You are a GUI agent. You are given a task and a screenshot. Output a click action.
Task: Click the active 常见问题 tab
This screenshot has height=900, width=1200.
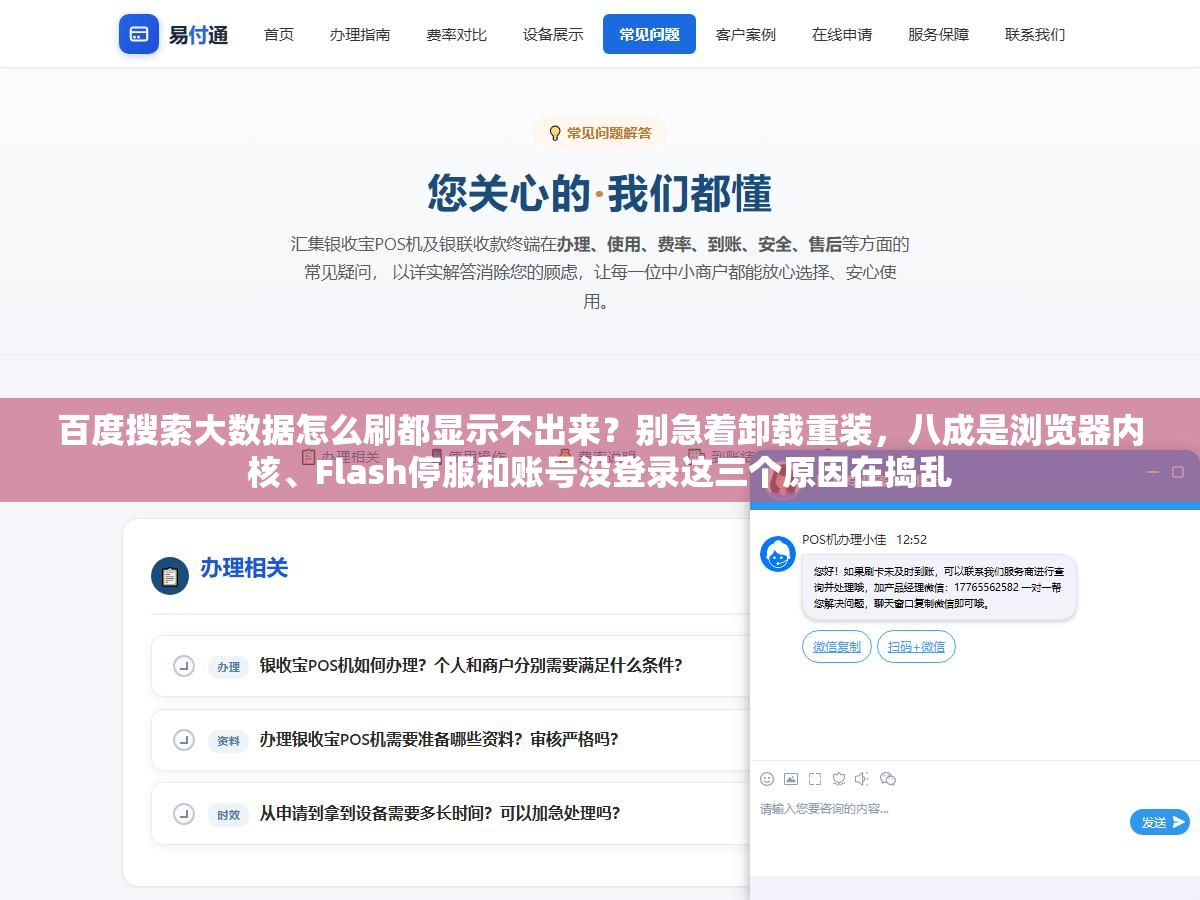(649, 34)
